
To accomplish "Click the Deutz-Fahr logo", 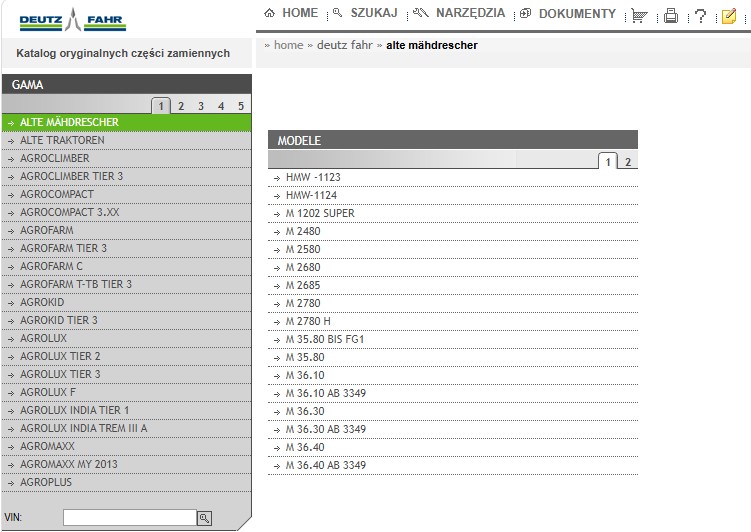I will 73,20.
